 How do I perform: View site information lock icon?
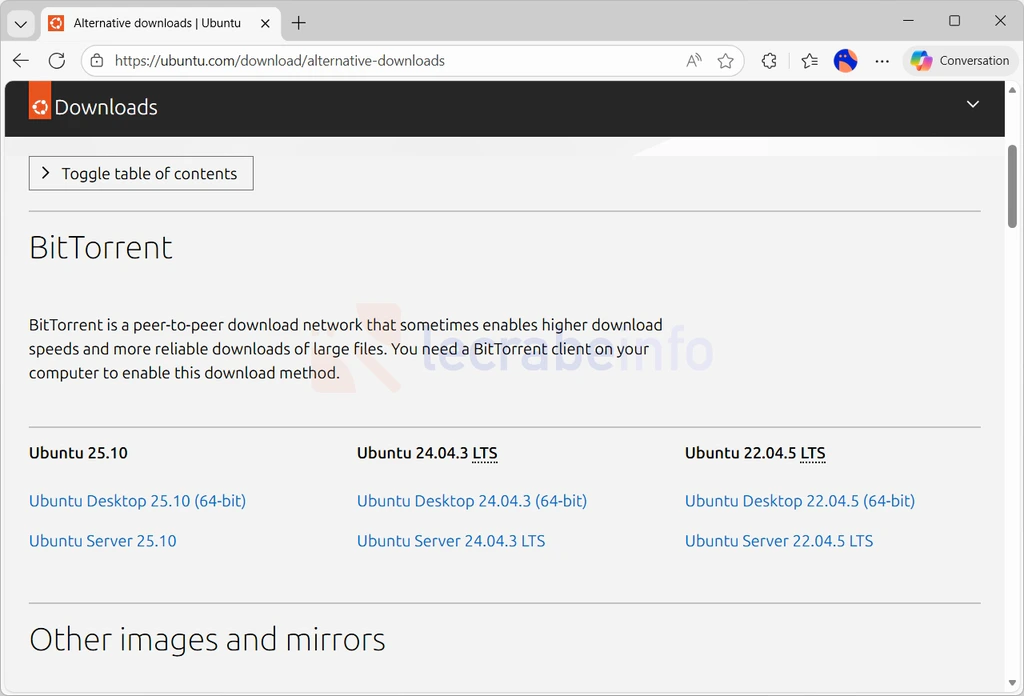tap(97, 61)
